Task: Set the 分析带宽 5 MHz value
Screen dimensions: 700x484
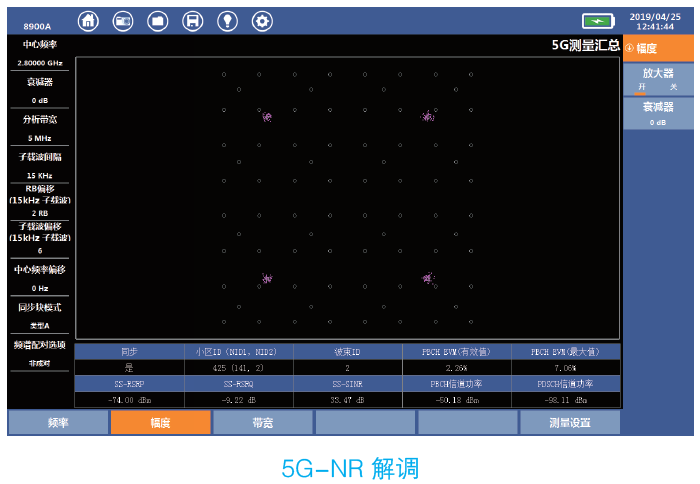Action: (x=40, y=127)
